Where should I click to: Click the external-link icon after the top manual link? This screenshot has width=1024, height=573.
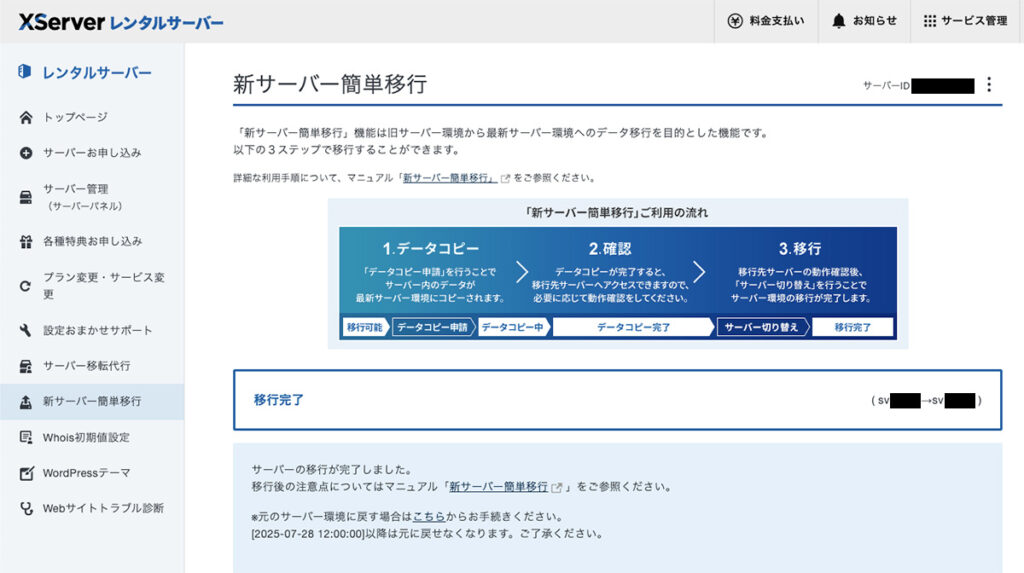click(x=505, y=178)
